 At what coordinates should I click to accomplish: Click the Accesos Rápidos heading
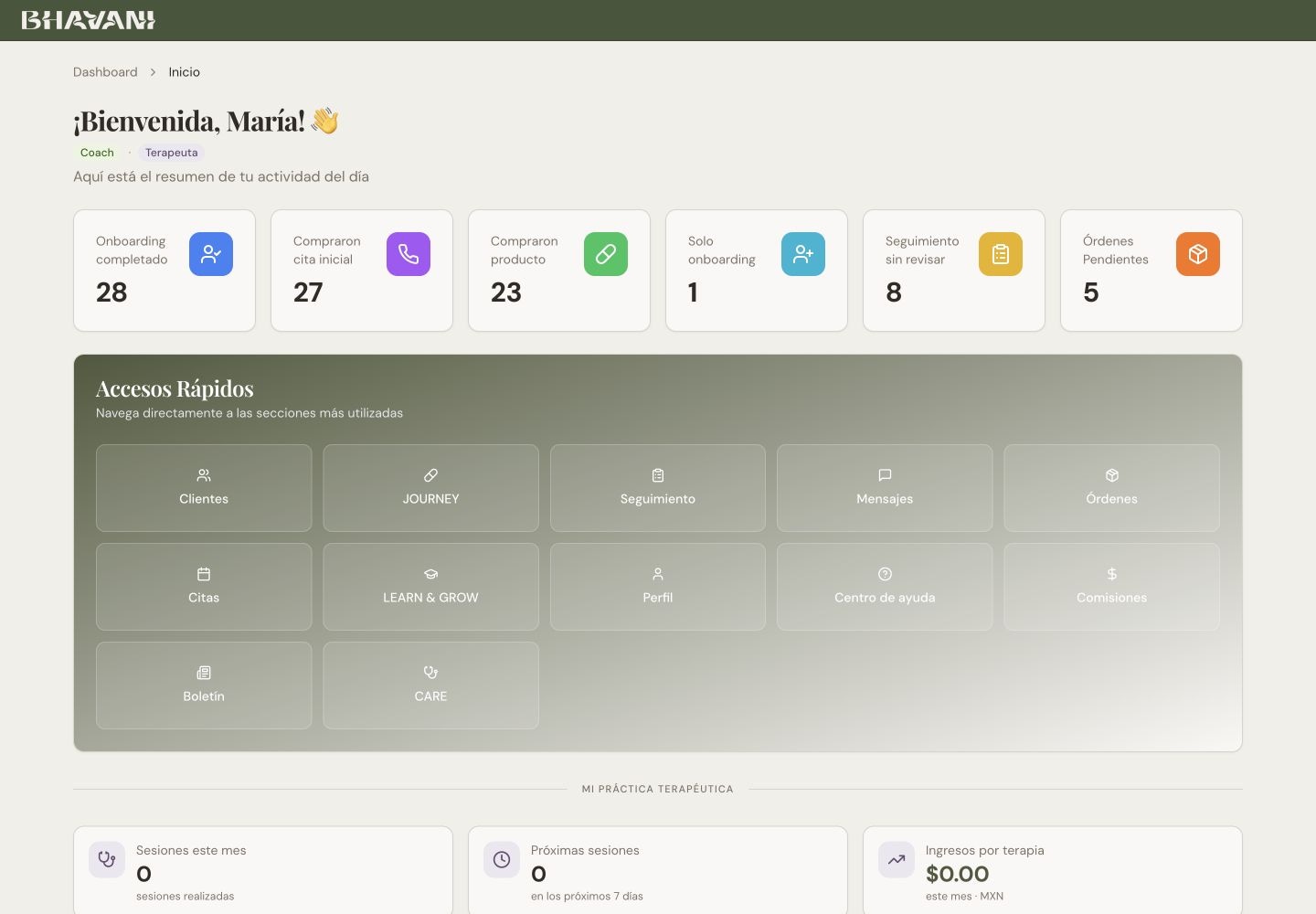coord(175,388)
